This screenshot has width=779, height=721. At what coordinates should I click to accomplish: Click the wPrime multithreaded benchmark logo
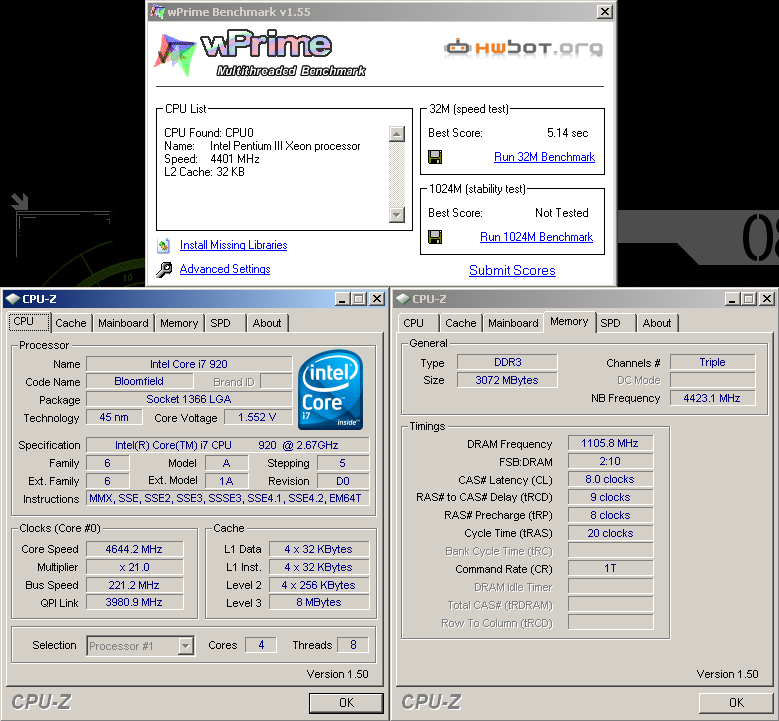pyautogui.click(x=261, y=55)
